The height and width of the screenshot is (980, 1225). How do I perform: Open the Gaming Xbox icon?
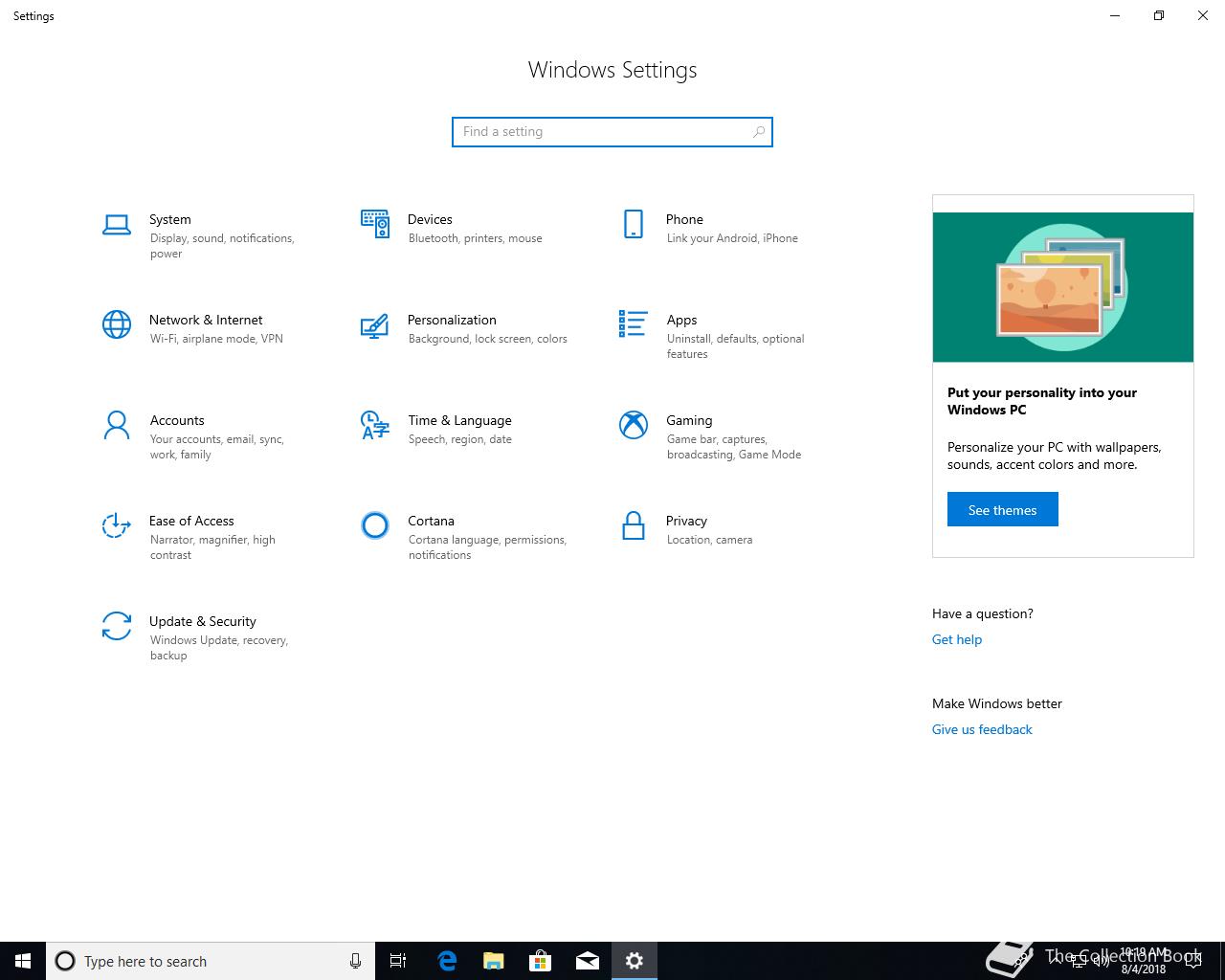[x=634, y=425]
